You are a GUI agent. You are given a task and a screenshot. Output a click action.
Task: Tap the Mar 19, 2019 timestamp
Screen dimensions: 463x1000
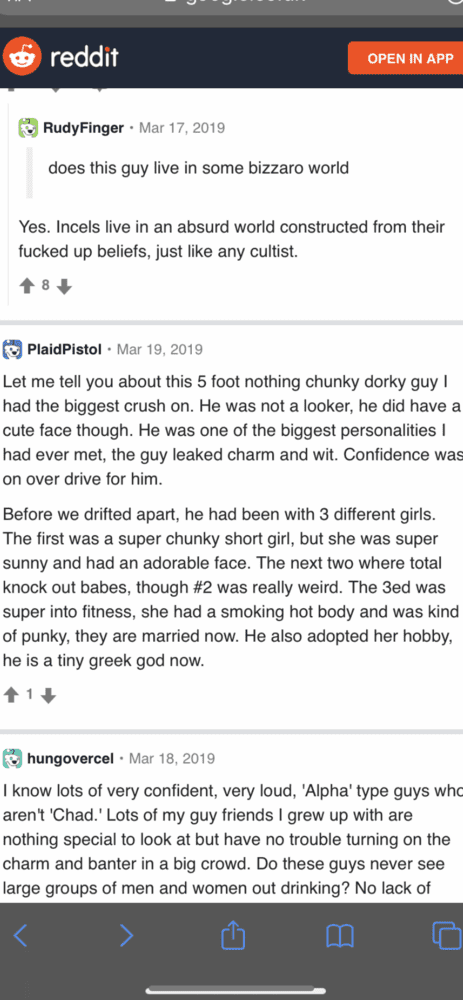pos(160,349)
